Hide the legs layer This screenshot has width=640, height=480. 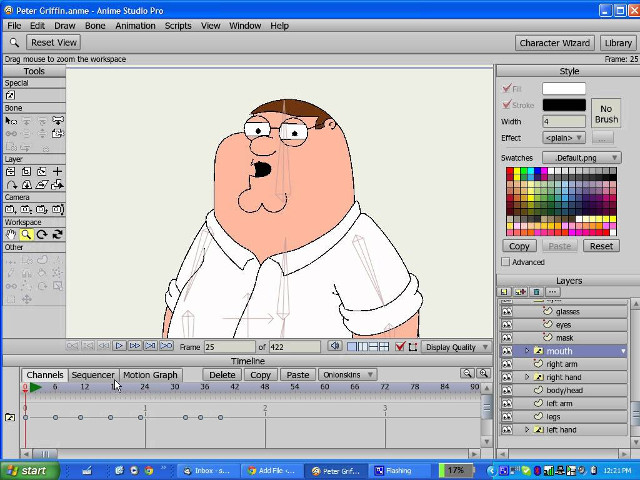507,417
